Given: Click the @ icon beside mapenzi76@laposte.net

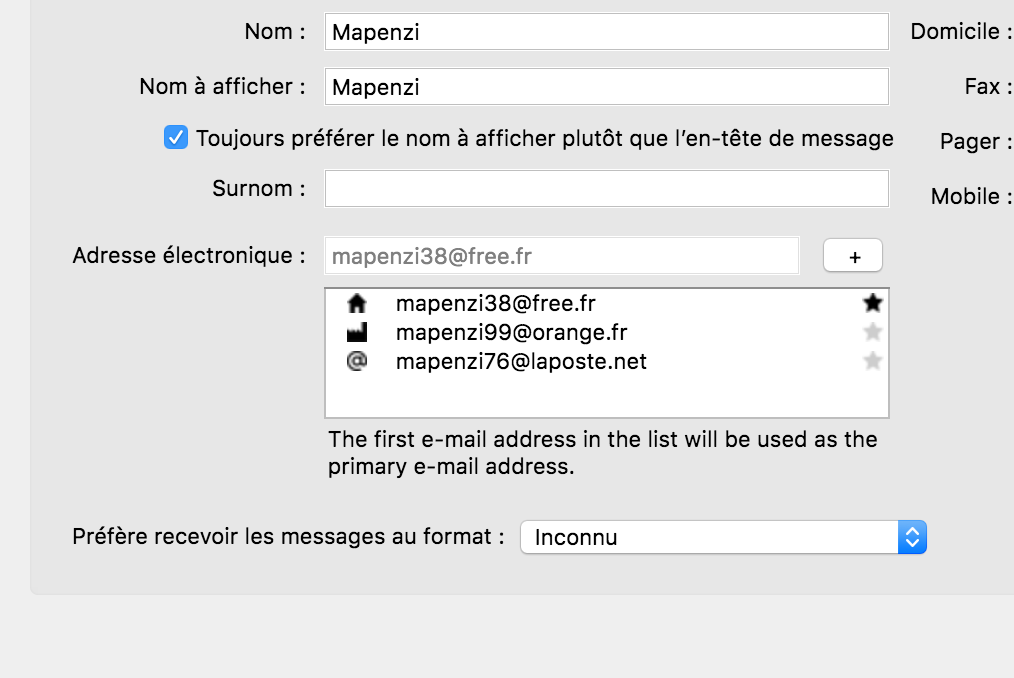Looking at the screenshot, I should click(356, 361).
